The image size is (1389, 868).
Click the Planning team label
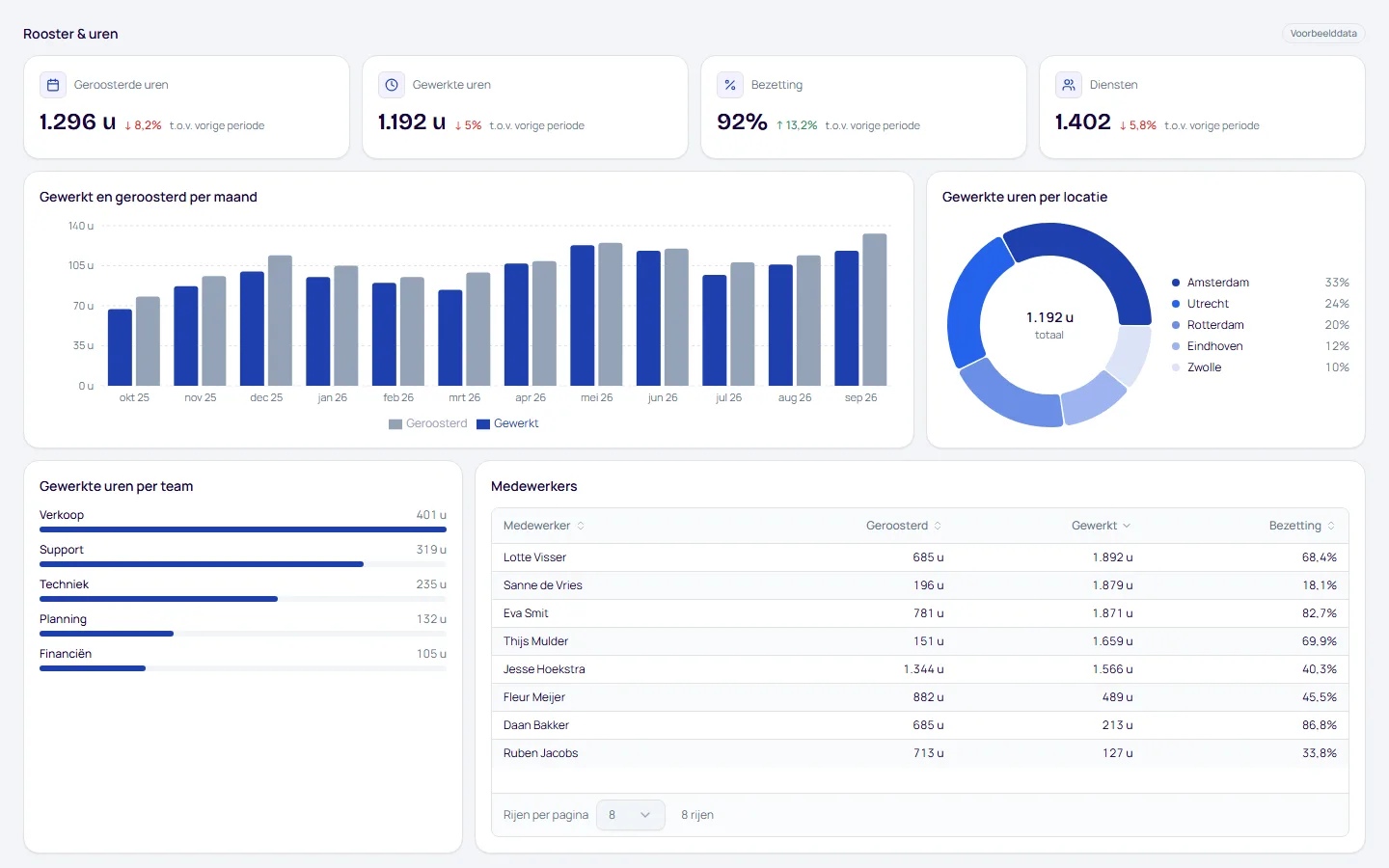[63, 619]
